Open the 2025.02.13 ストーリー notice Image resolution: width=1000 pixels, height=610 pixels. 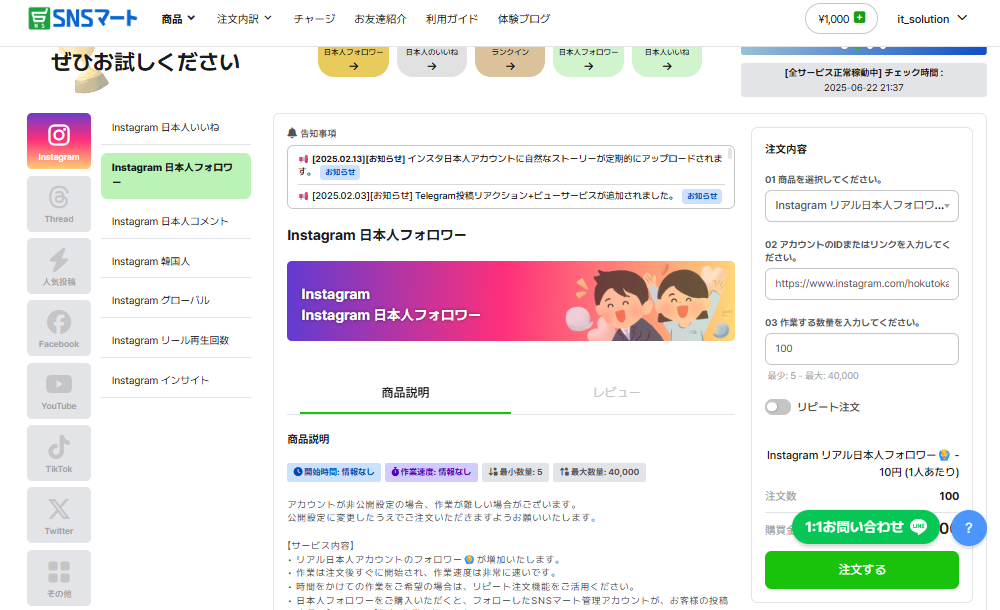tap(511, 165)
